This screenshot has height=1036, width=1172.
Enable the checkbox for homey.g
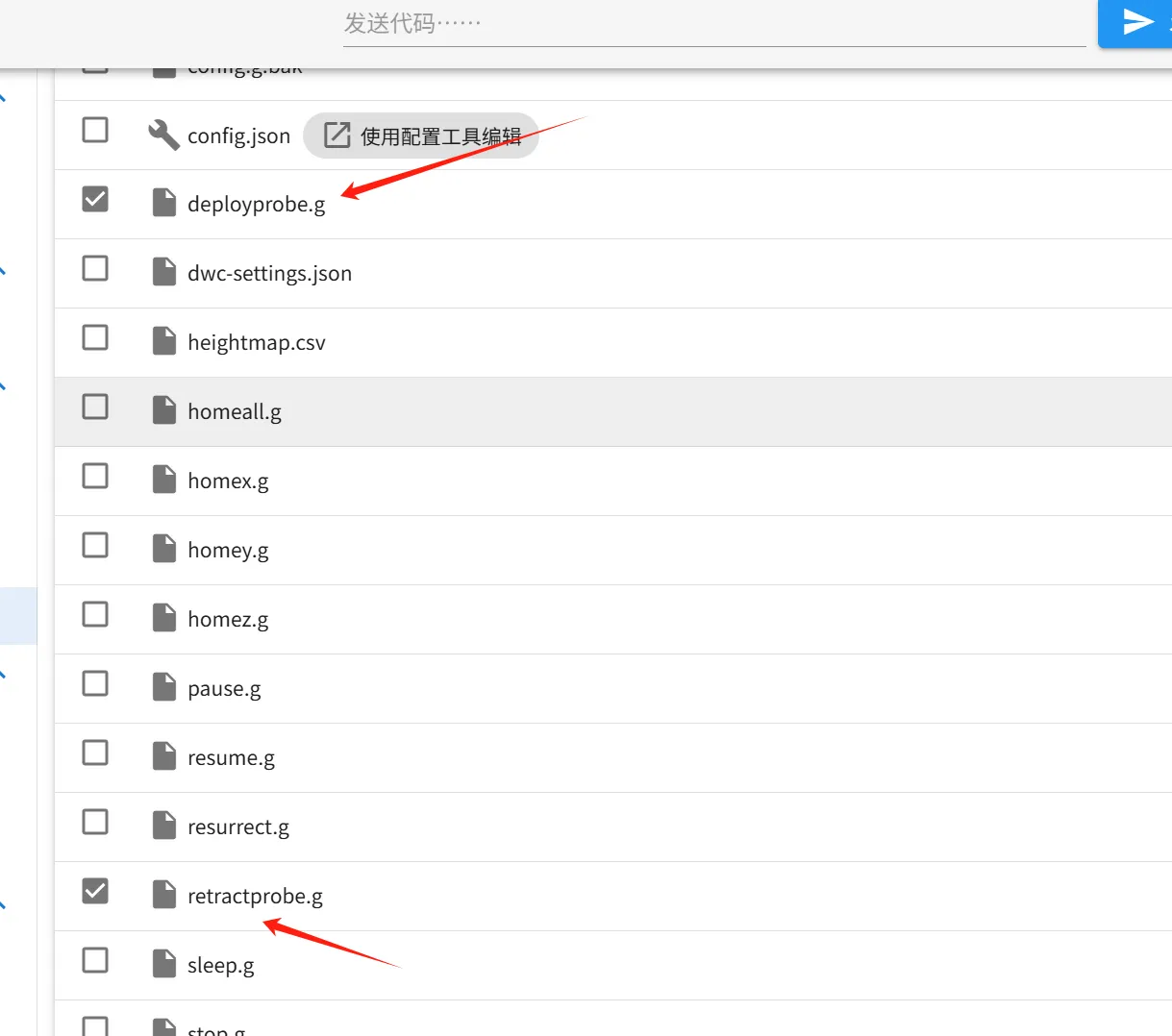pyautogui.click(x=95, y=545)
